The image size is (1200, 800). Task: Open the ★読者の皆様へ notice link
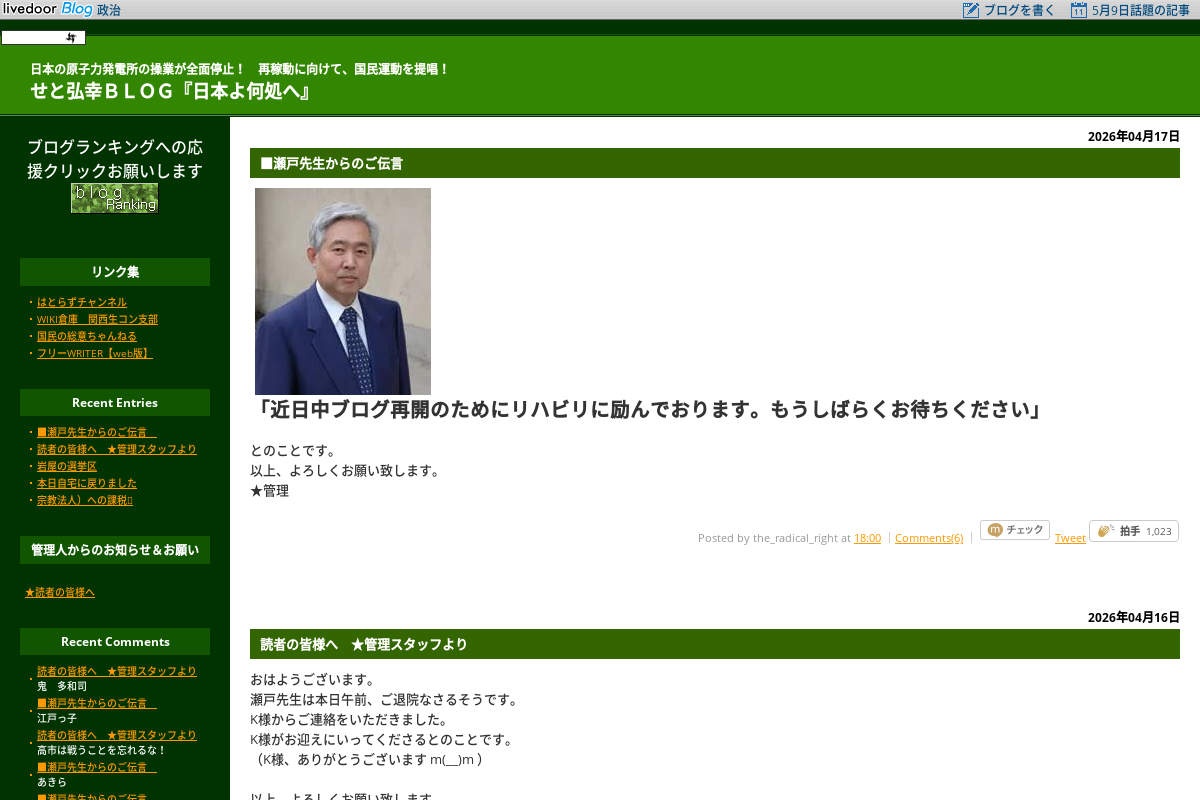(x=60, y=592)
